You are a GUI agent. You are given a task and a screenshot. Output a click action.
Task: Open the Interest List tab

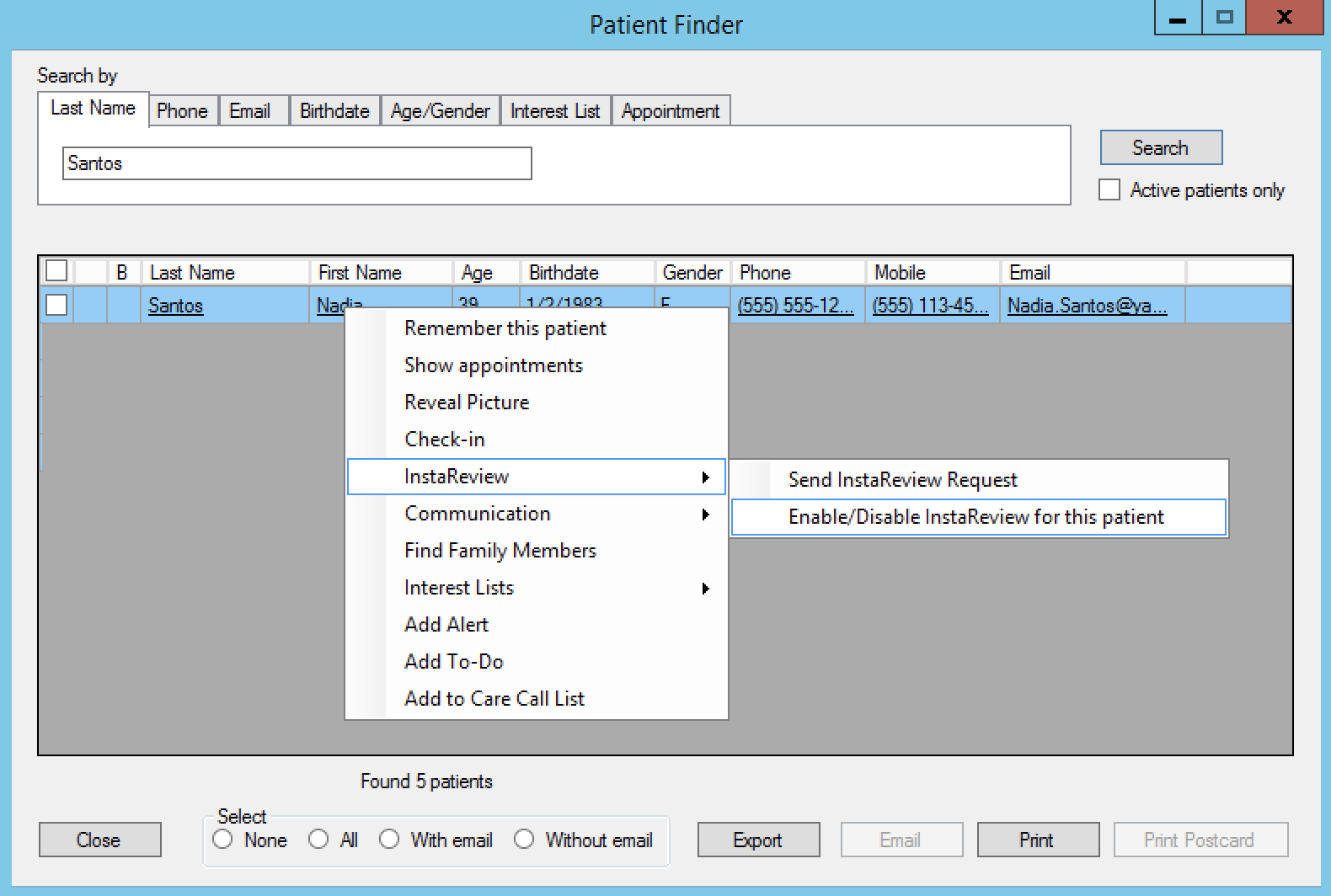555,111
